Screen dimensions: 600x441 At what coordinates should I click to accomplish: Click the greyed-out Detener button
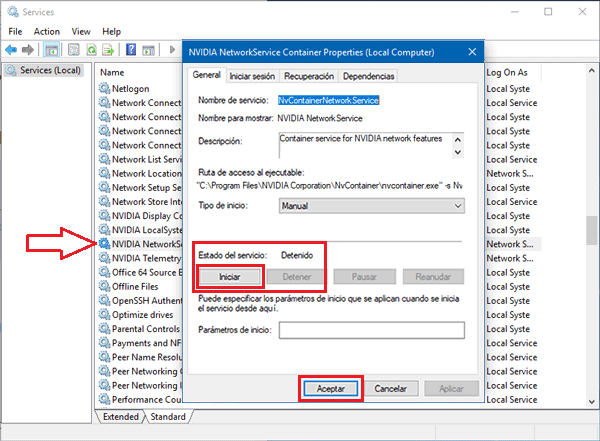[297, 277]
